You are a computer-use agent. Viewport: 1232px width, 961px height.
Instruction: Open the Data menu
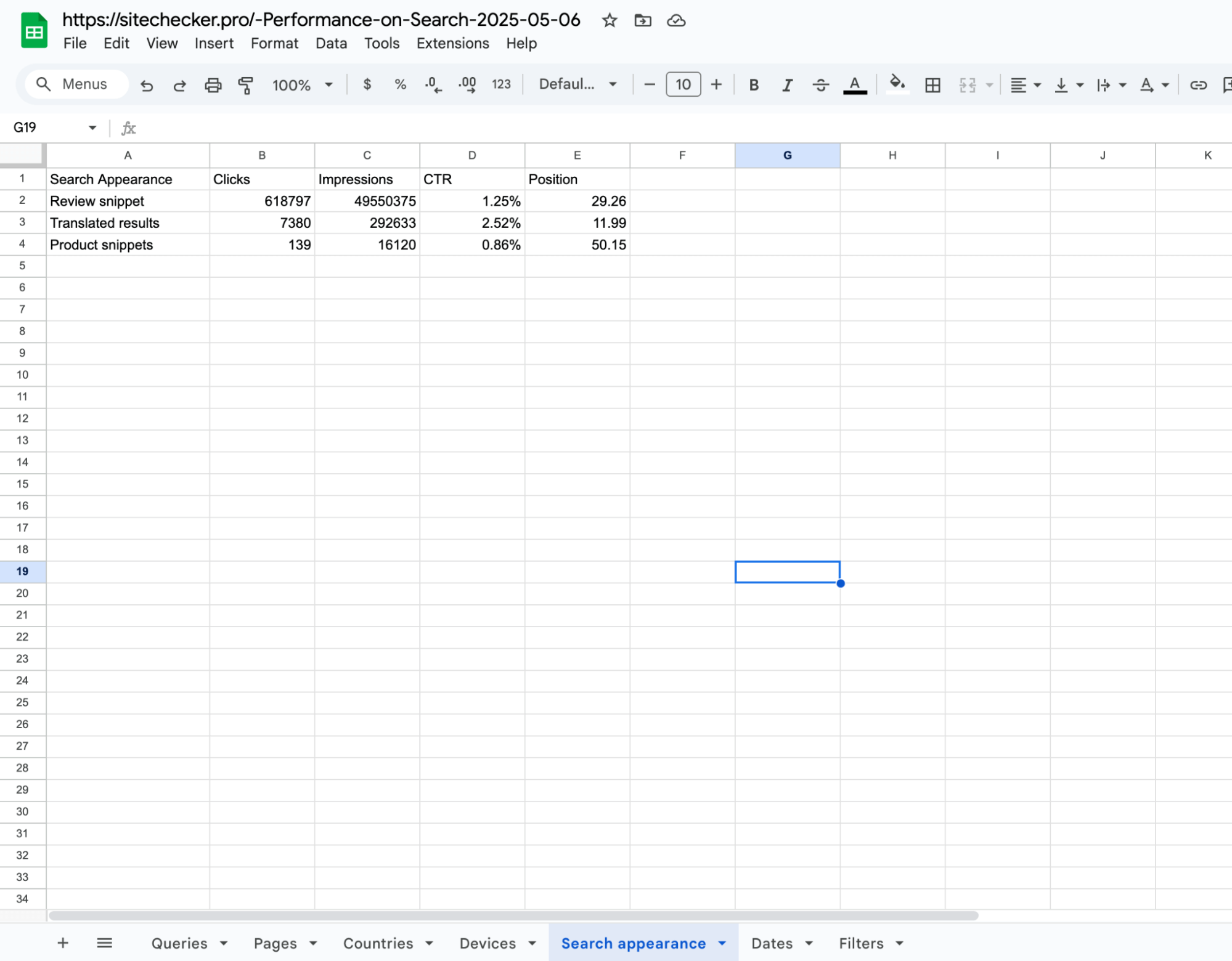coord(331,43)
